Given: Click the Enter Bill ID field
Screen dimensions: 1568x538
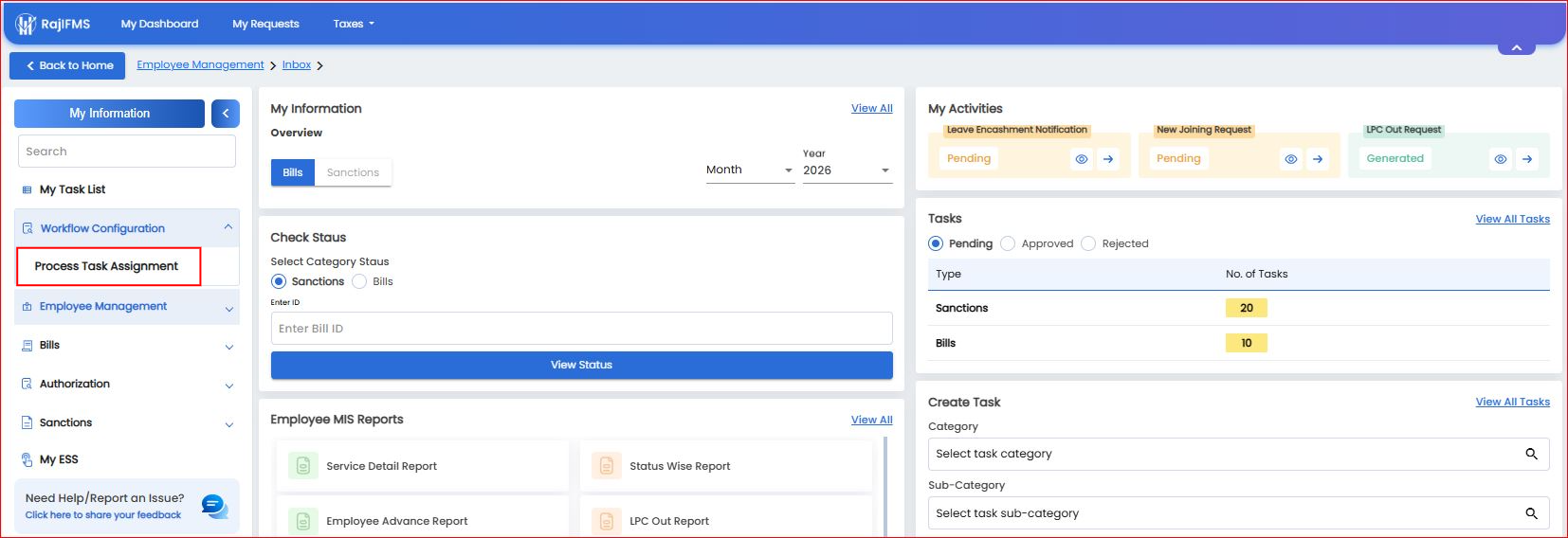Looking at the screenshot, I should click(582, 329).
